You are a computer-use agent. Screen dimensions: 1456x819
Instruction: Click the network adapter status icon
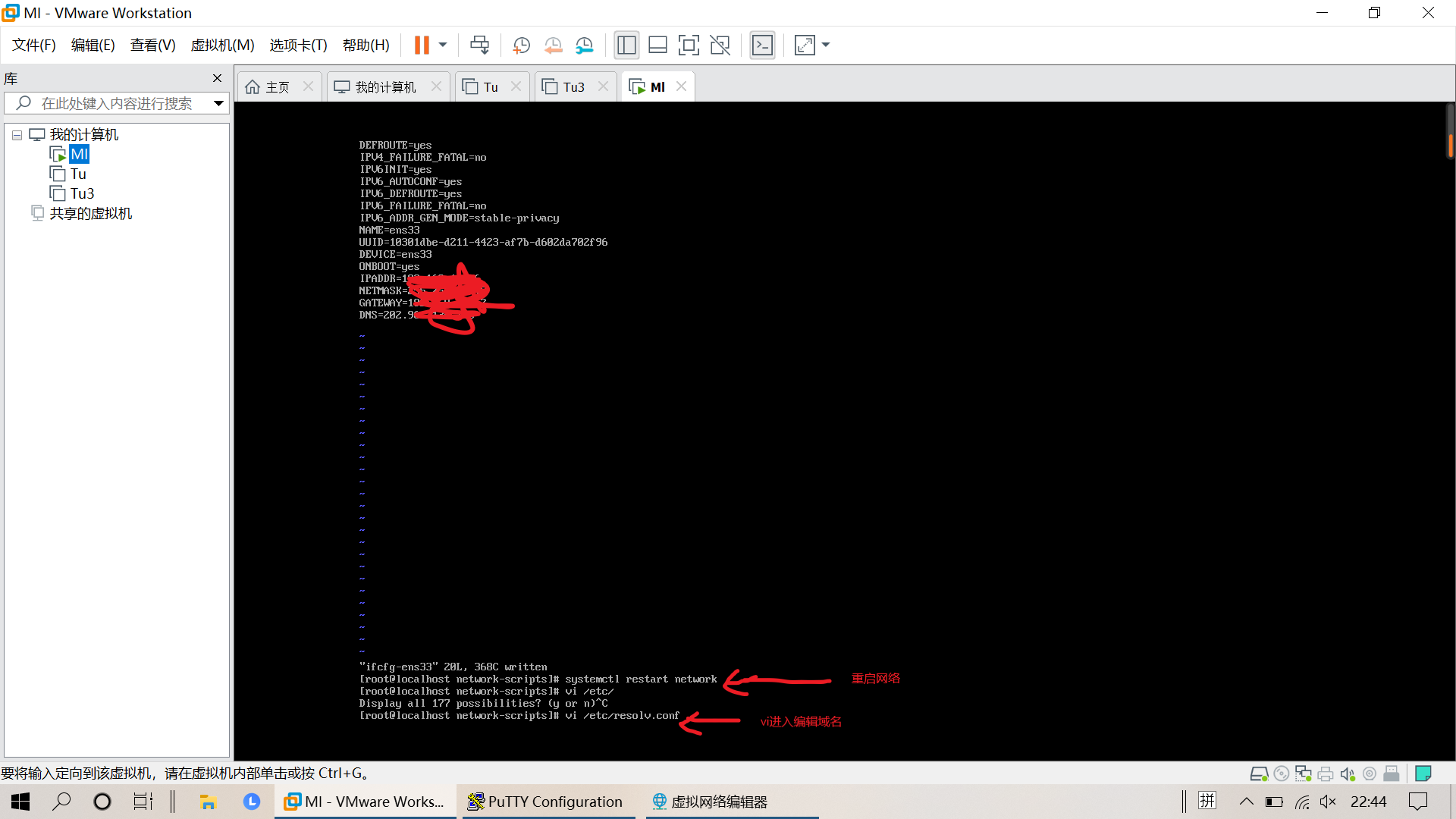click(1304, 773)
